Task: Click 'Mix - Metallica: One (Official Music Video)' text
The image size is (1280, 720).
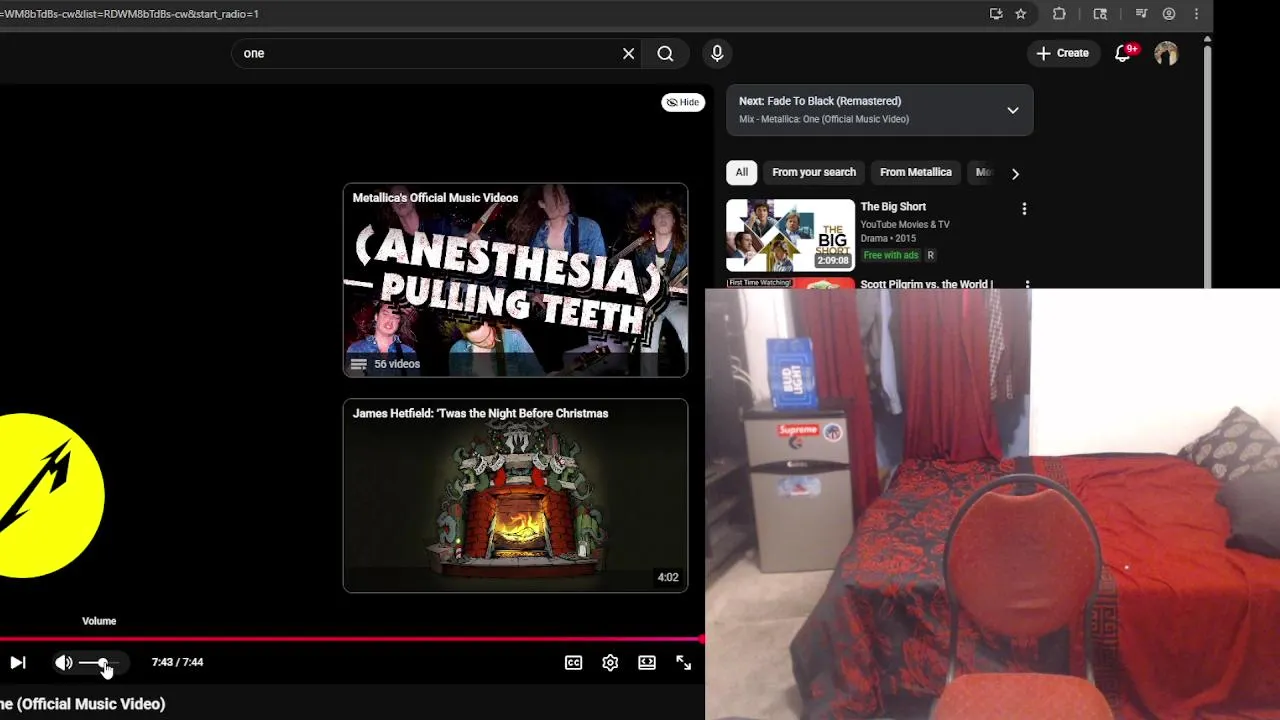Action: [x=824, y=119]
